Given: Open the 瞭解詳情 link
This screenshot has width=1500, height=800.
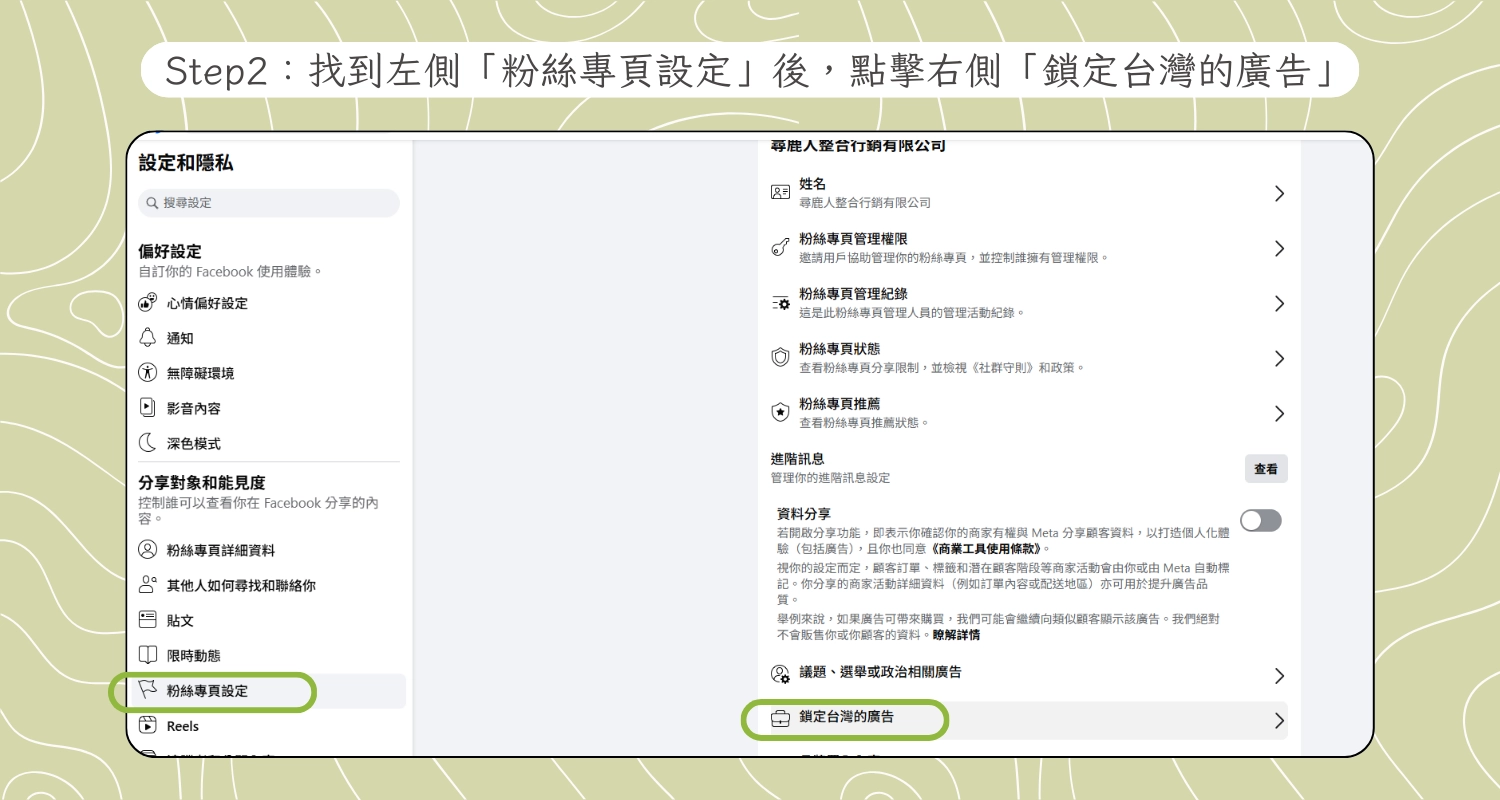Looking at the screenshot, I should point(956,635).
